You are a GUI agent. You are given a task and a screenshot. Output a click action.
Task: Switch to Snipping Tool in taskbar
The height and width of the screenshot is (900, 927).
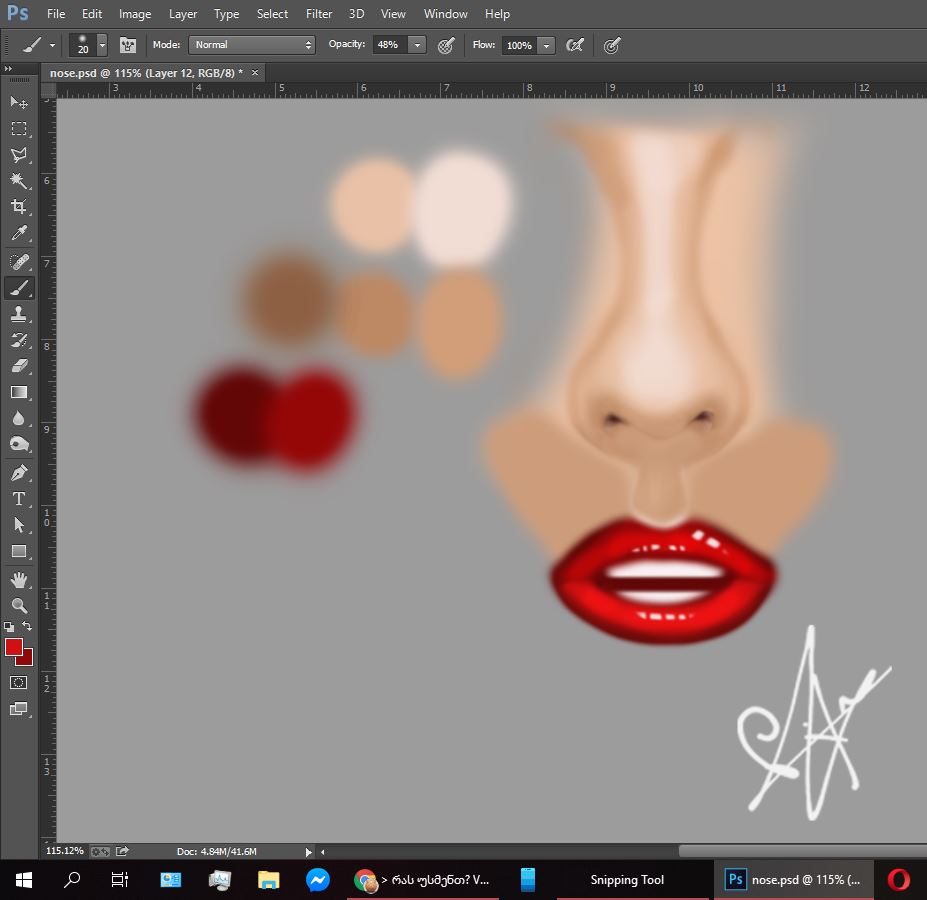click(627, 880)
